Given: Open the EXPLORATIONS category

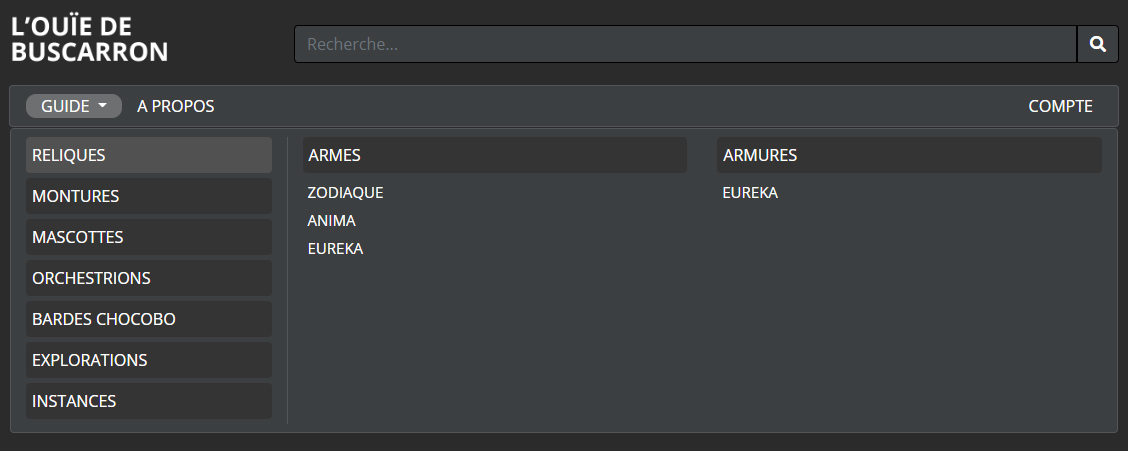Looking at the screenshot, I should [149, 360].
